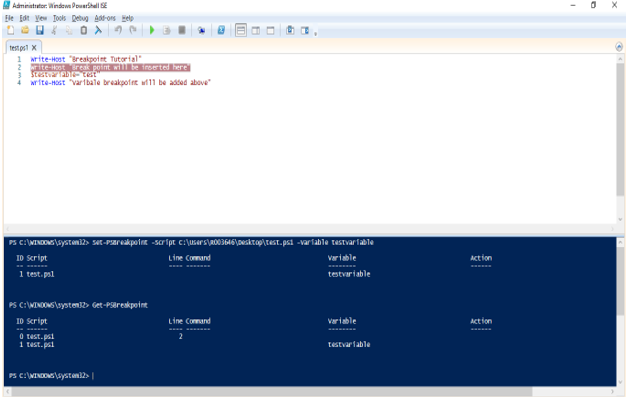626x397 pixels.
Task: Copy selection with the copy icon
Action: [x=69, y=30]
